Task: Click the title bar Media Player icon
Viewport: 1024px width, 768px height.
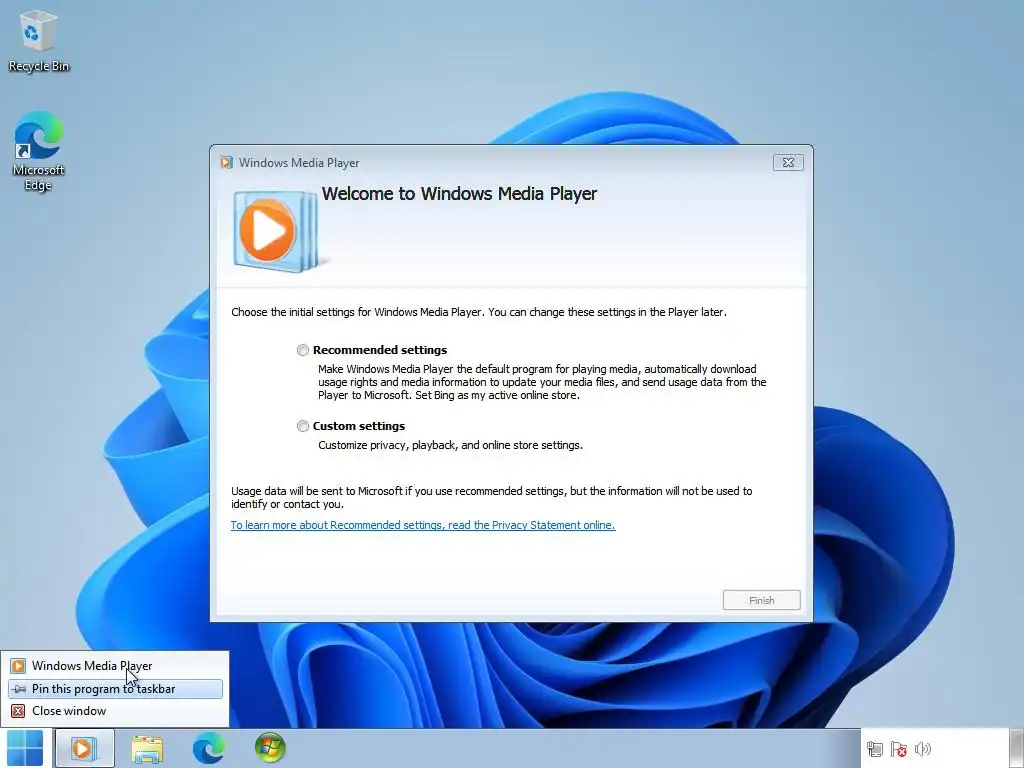Action: click(x=227, y=163)
